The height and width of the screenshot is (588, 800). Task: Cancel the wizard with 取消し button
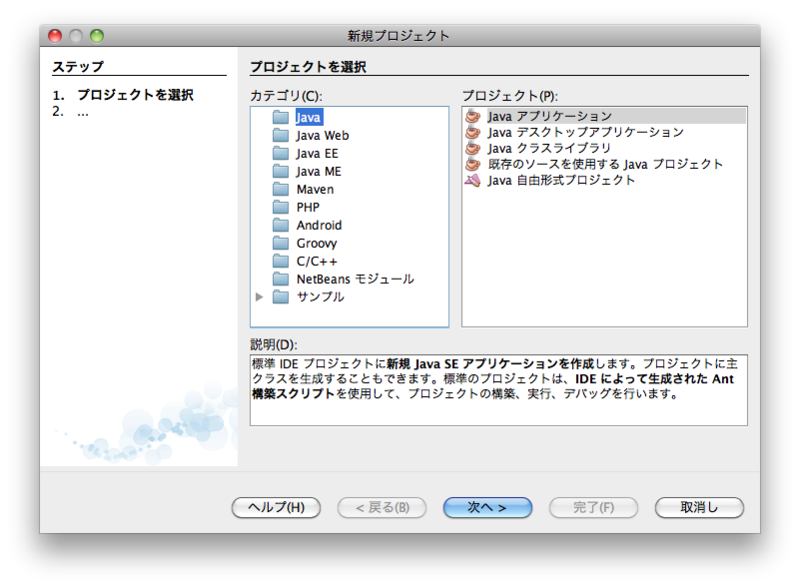tap(699, 507)
